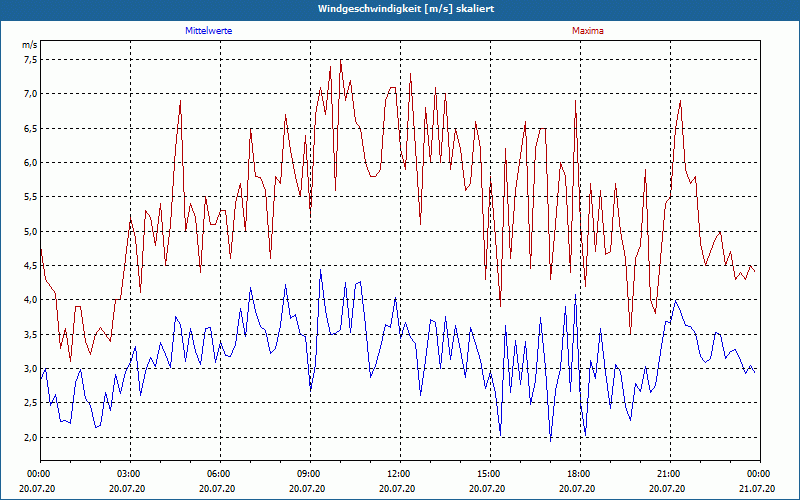The width and height of the screenshot is (800, 500).
Task: Select the '4,5' y-axis tick label
Action: coord(30,266)
